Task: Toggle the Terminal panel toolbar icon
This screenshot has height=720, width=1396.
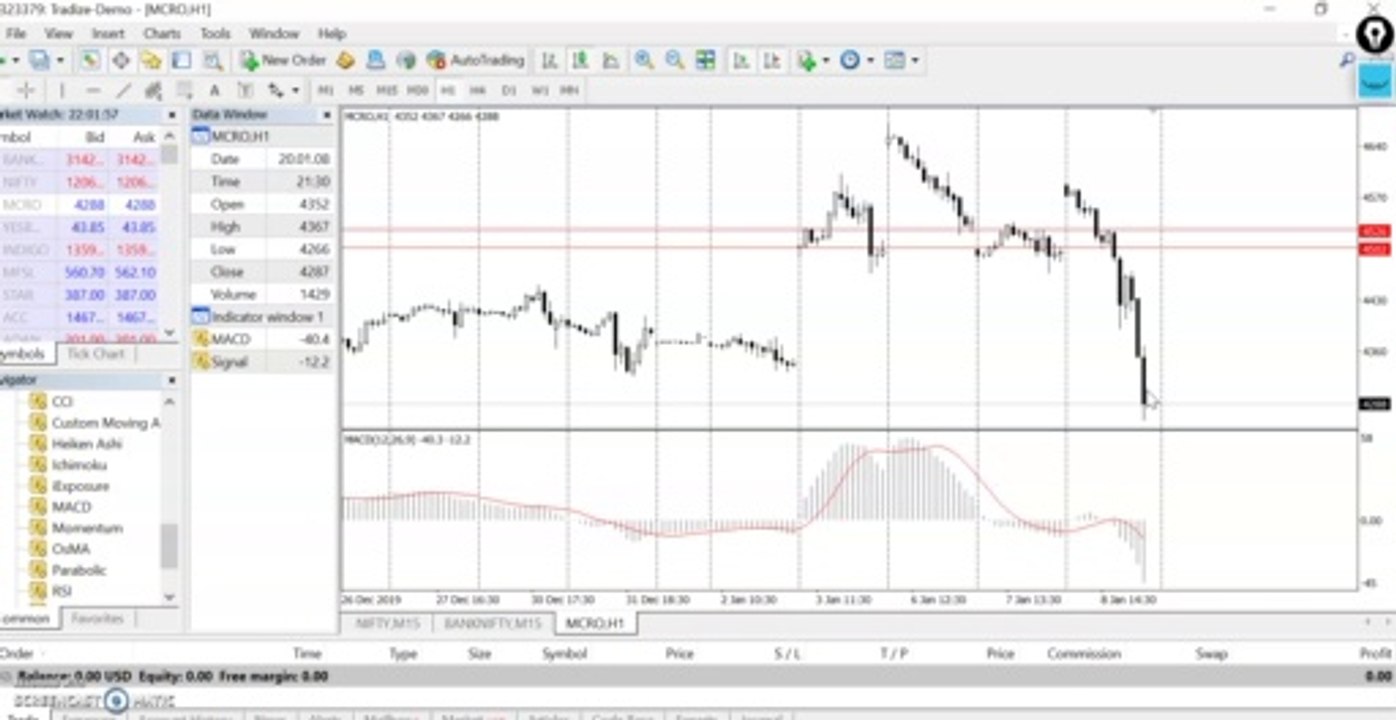Action: [x=180, y=60]
